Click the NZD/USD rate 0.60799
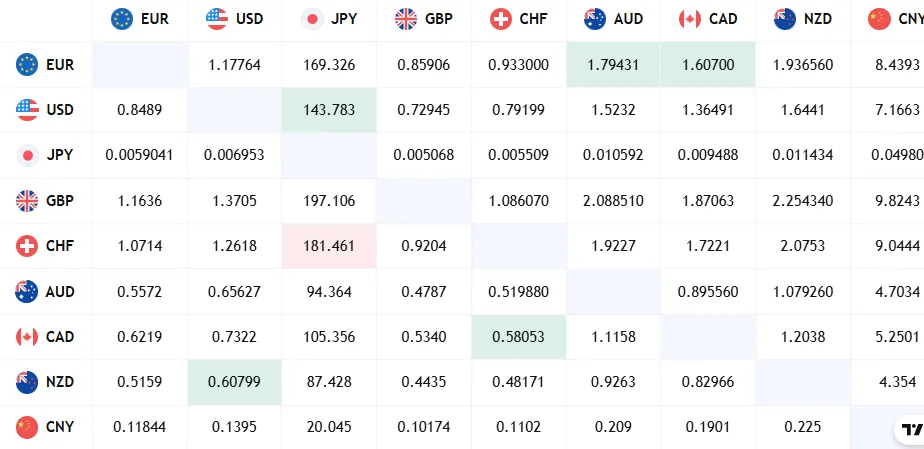 click(x=234, y=382)
